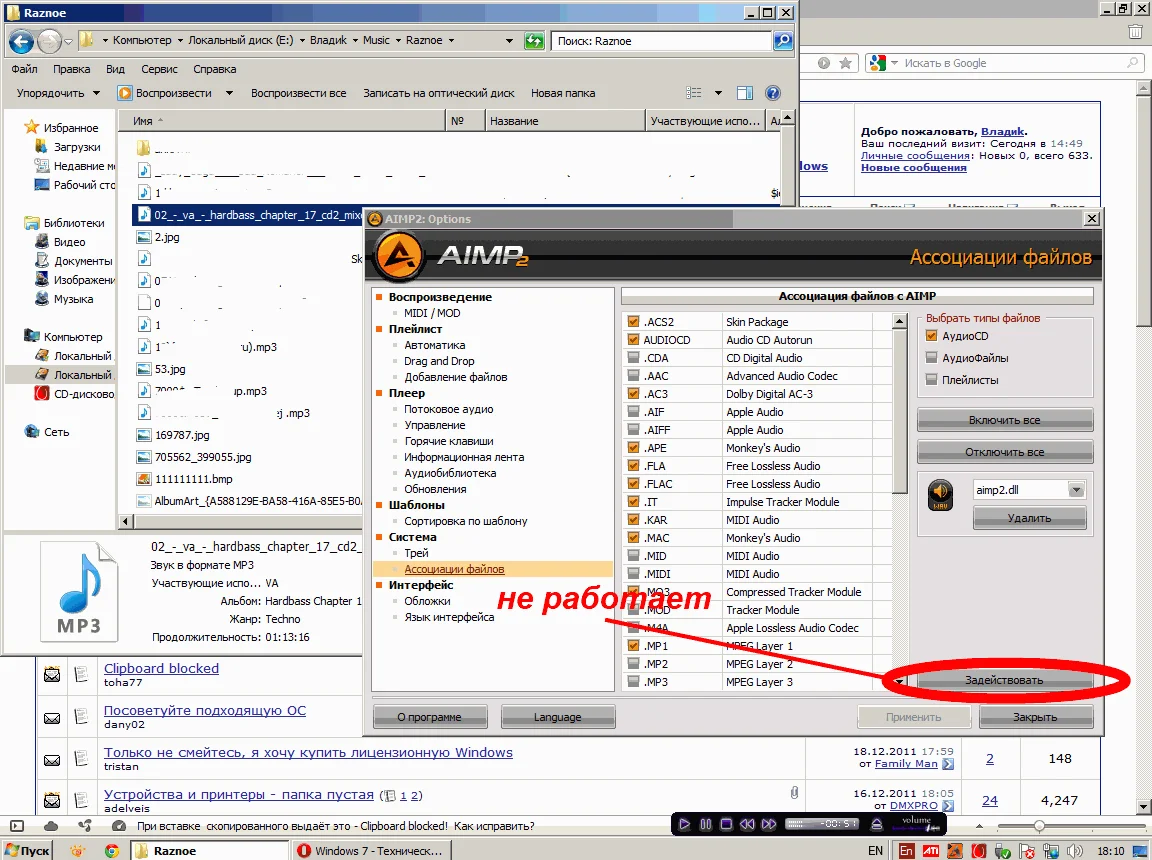Toggle the .FLAC Free Lossless Audio checkbox

tap(633, 483)
